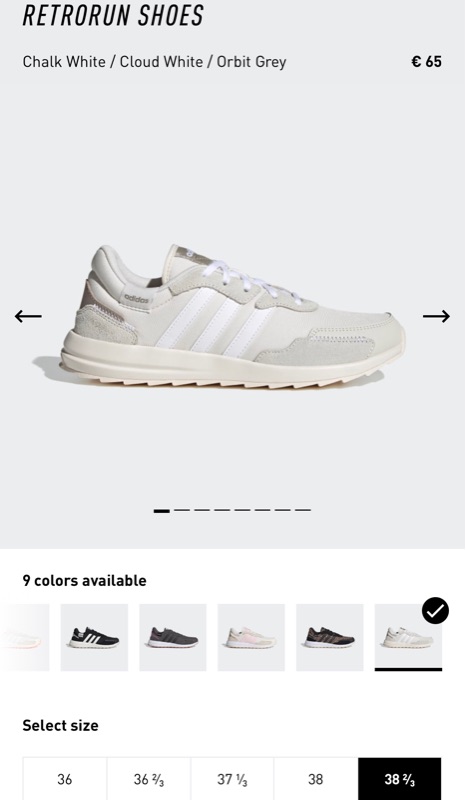Click the right arrow for next image
The width and height of the screenshot is (466, 801).
436,316
